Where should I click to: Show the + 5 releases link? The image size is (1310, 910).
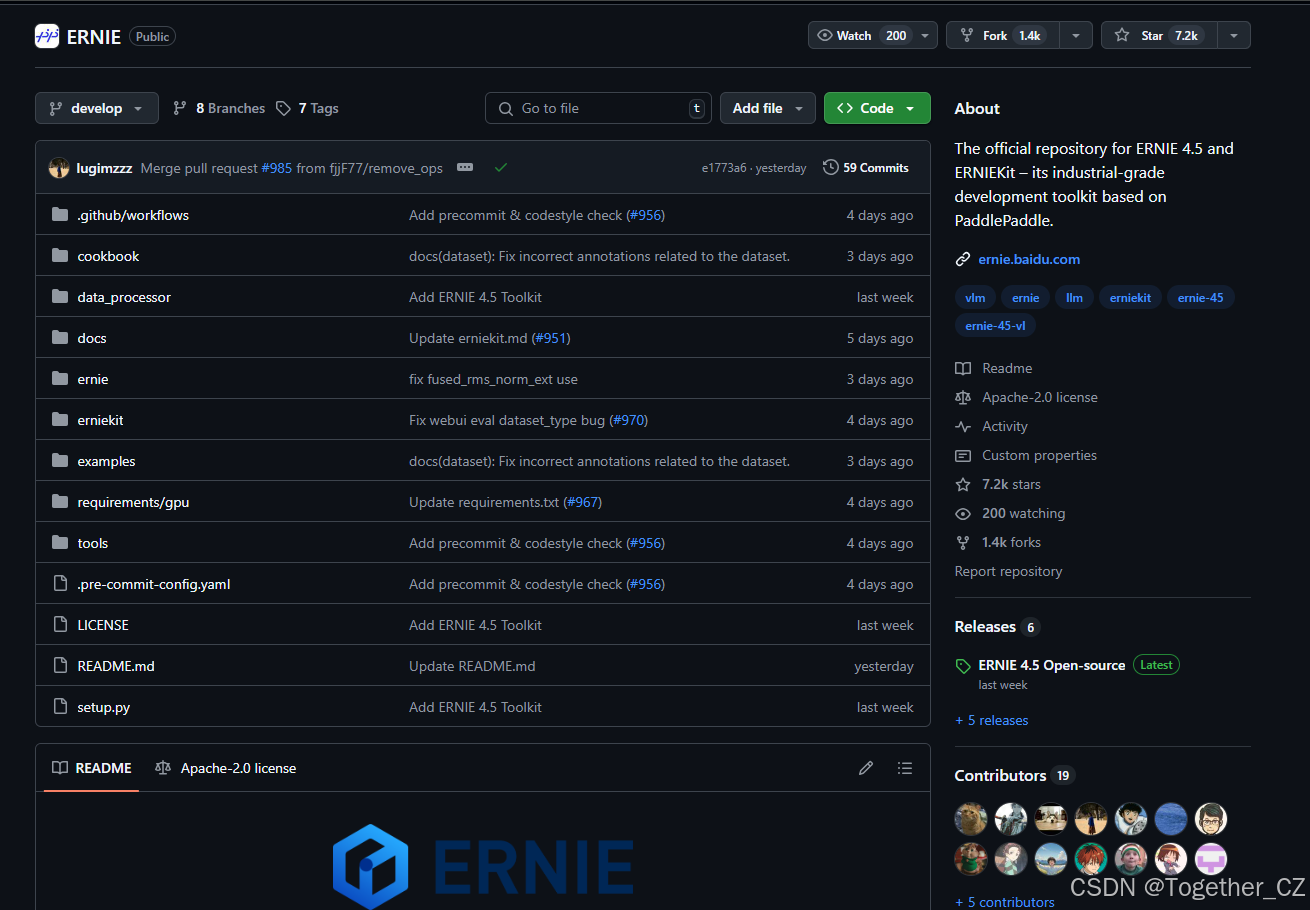click(991, 720)
